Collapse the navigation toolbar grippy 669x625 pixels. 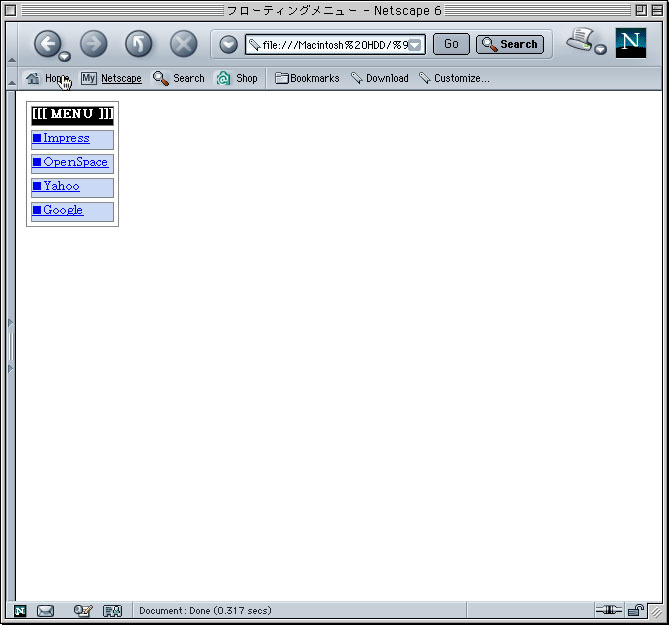[x=12, y=44]
